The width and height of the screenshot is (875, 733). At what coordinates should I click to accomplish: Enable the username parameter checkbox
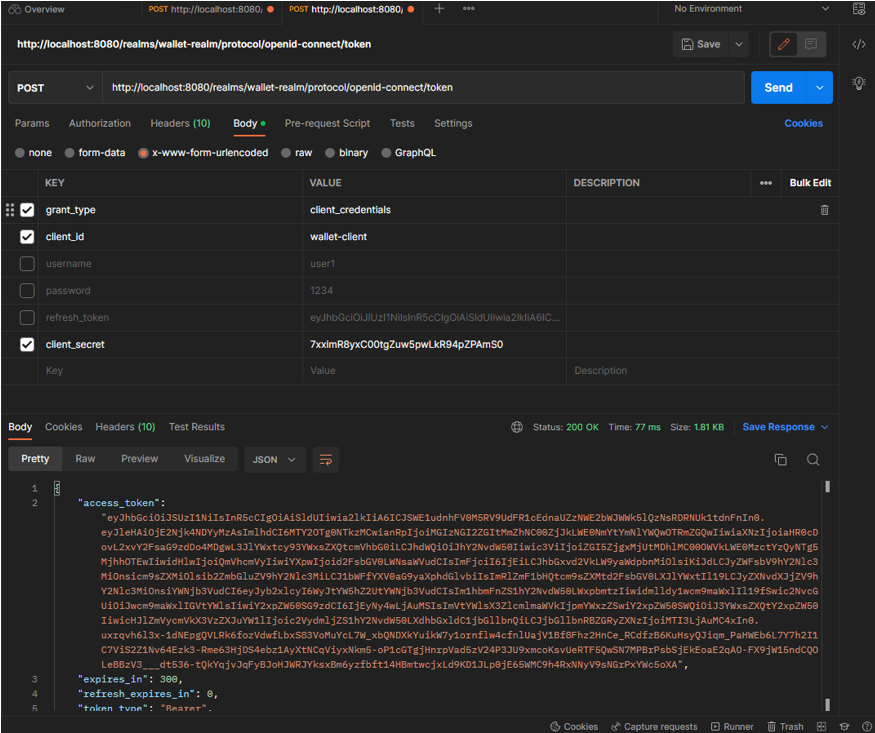coord(26,263)
